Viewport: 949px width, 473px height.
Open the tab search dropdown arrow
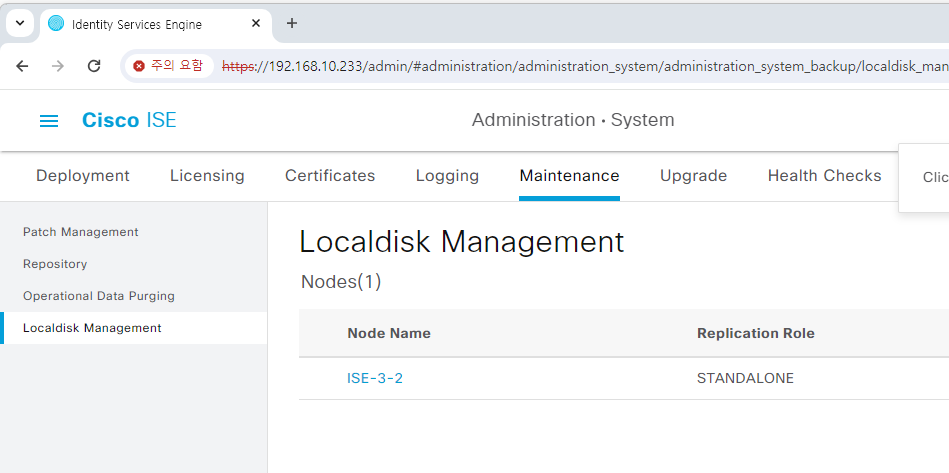[x=20, y=24]
